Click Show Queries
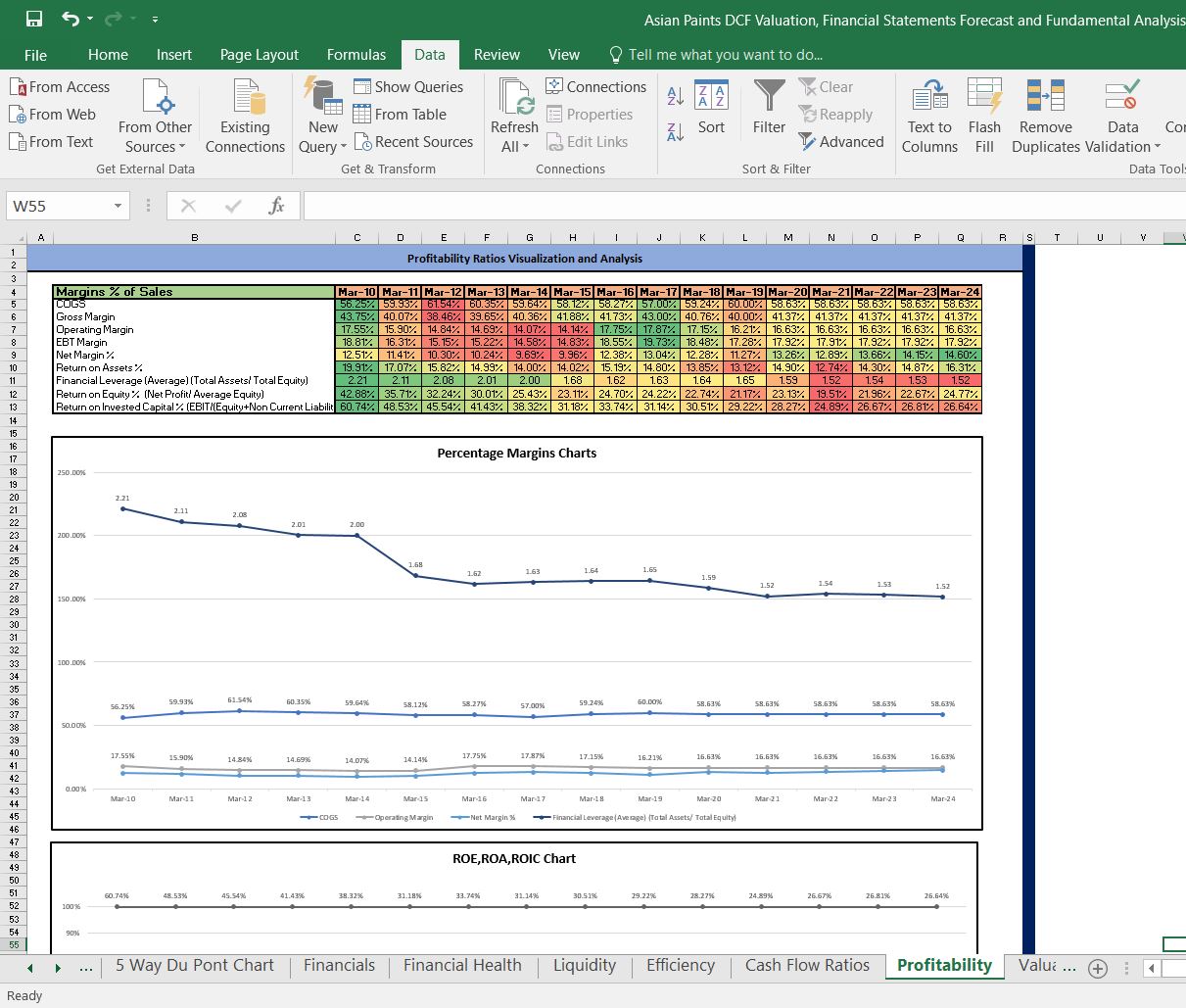This screenshot has height=1008, width=1186. (408, 87)
